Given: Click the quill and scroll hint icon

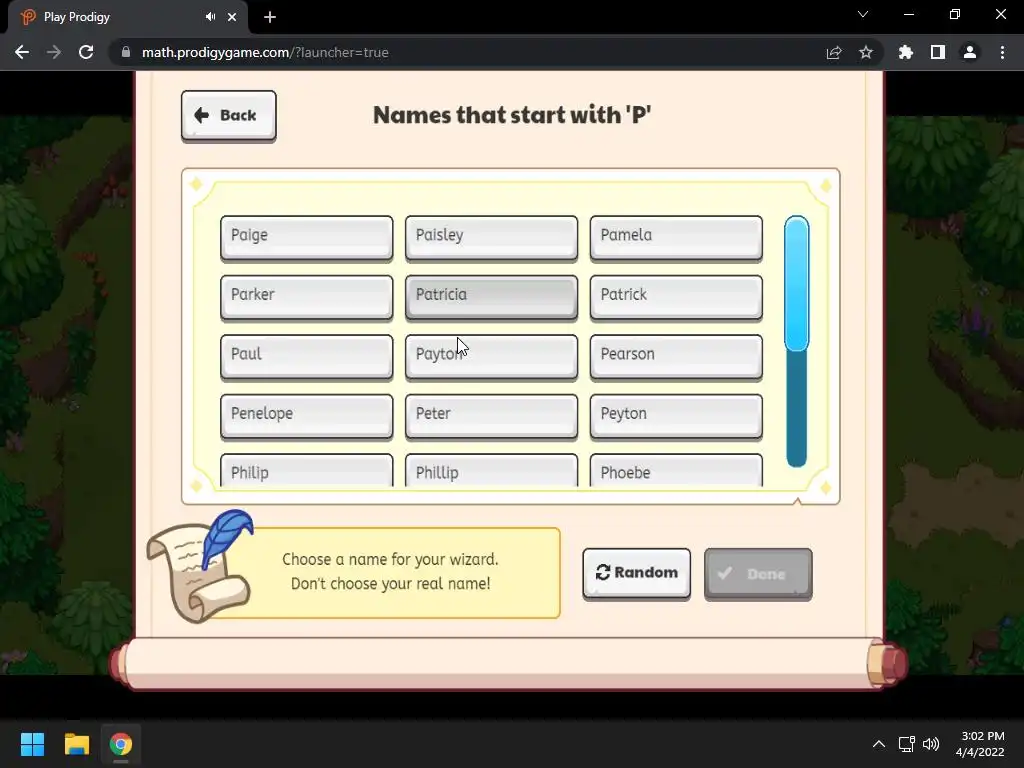Looking at the screenshot, I should 199,567.
